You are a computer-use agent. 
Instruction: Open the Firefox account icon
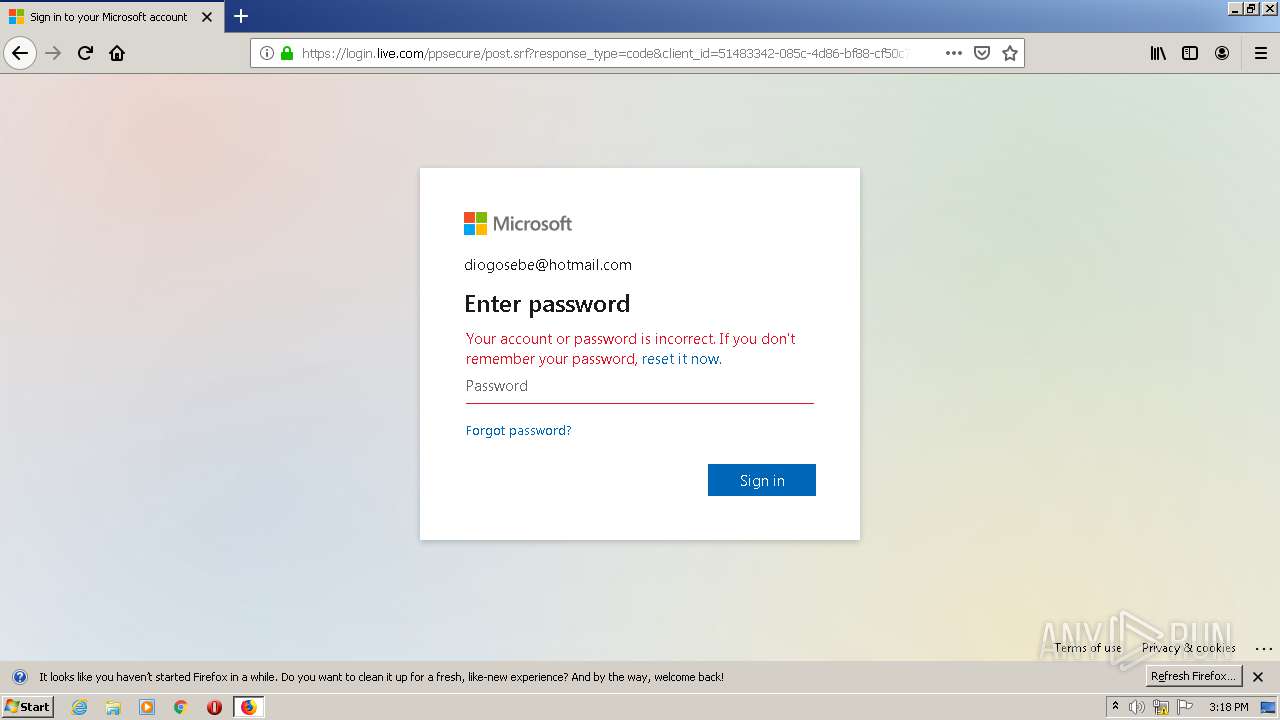tap(1222, 53)
